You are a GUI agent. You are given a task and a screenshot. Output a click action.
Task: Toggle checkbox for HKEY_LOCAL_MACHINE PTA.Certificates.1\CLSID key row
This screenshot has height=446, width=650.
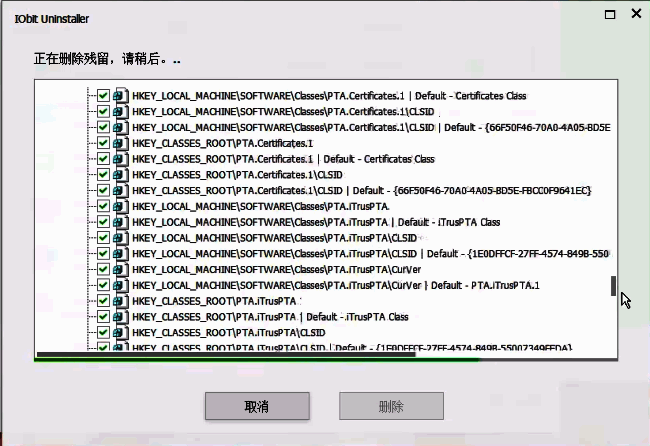(x=103, y=112)
